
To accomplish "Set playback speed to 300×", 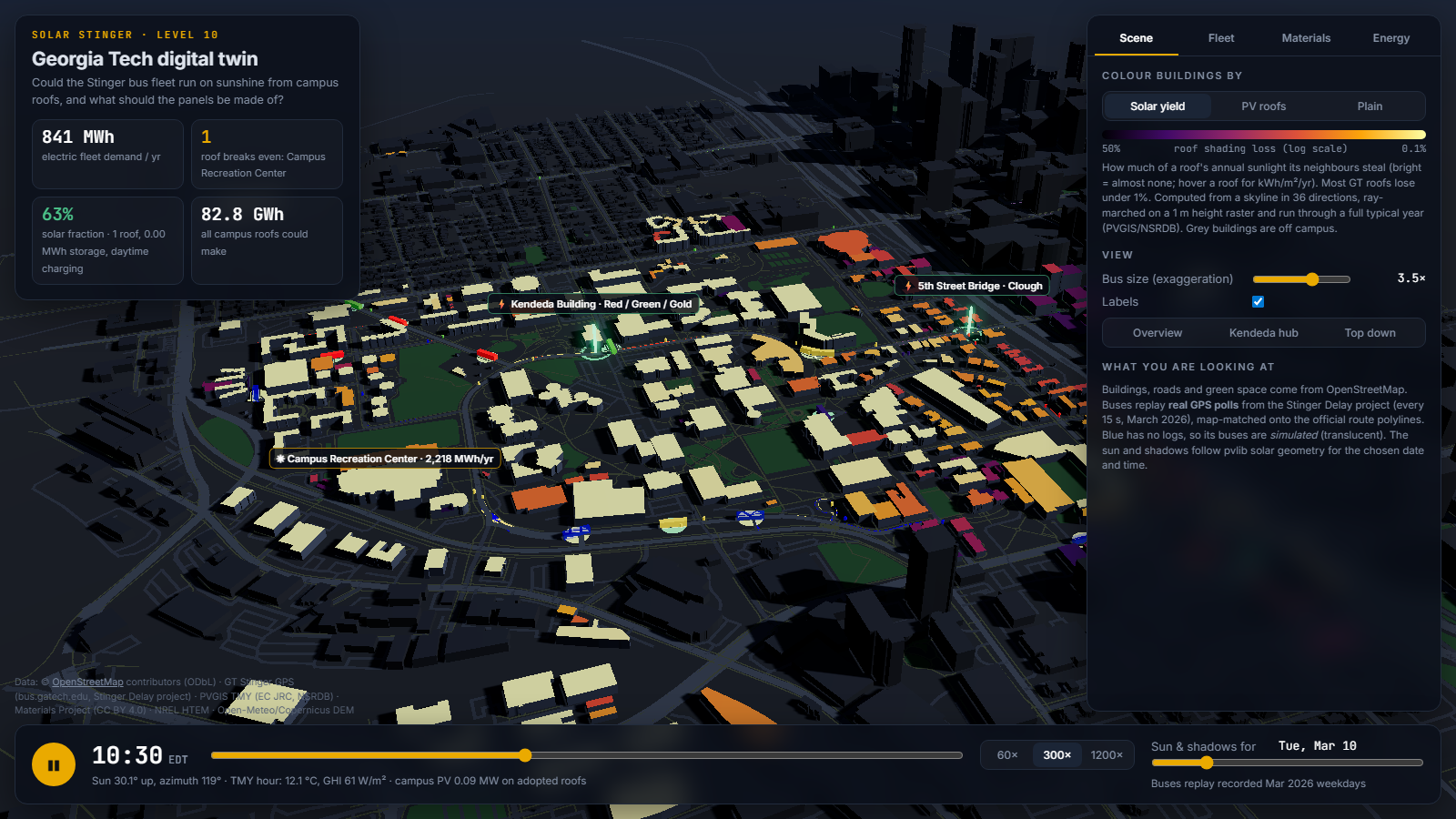I will pyautogui.click(x=1057, y=755).
